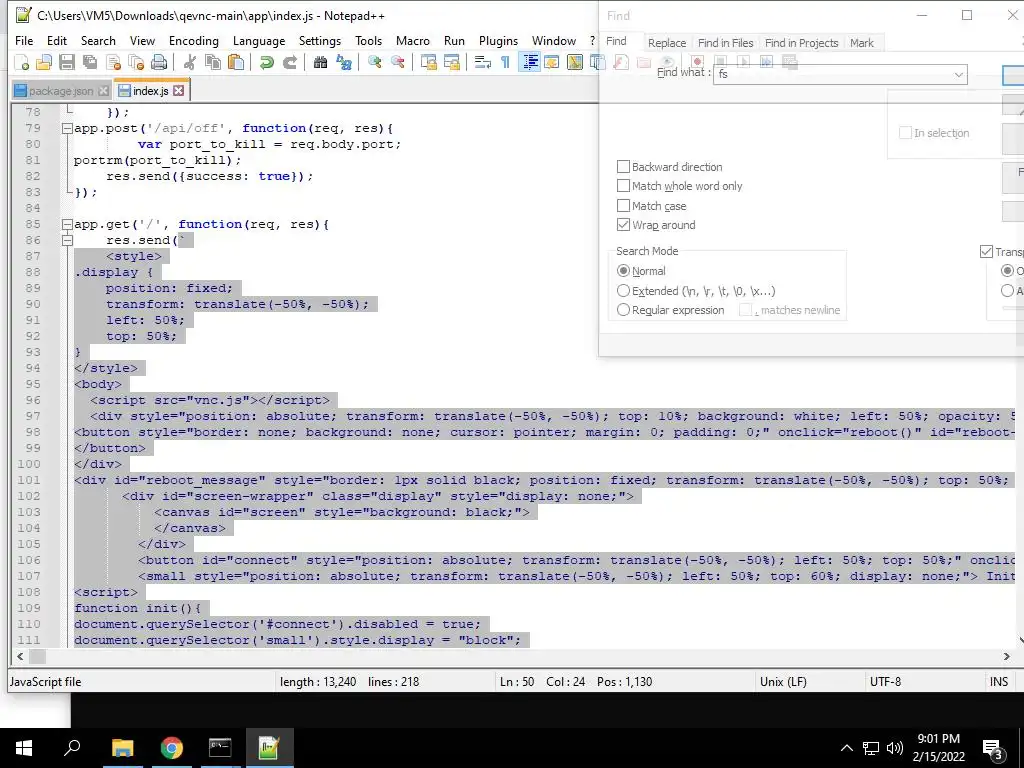Screen dimensions: 1024x768
Task: Redo using the gray arrow icon
Action: tap(289, 63)
